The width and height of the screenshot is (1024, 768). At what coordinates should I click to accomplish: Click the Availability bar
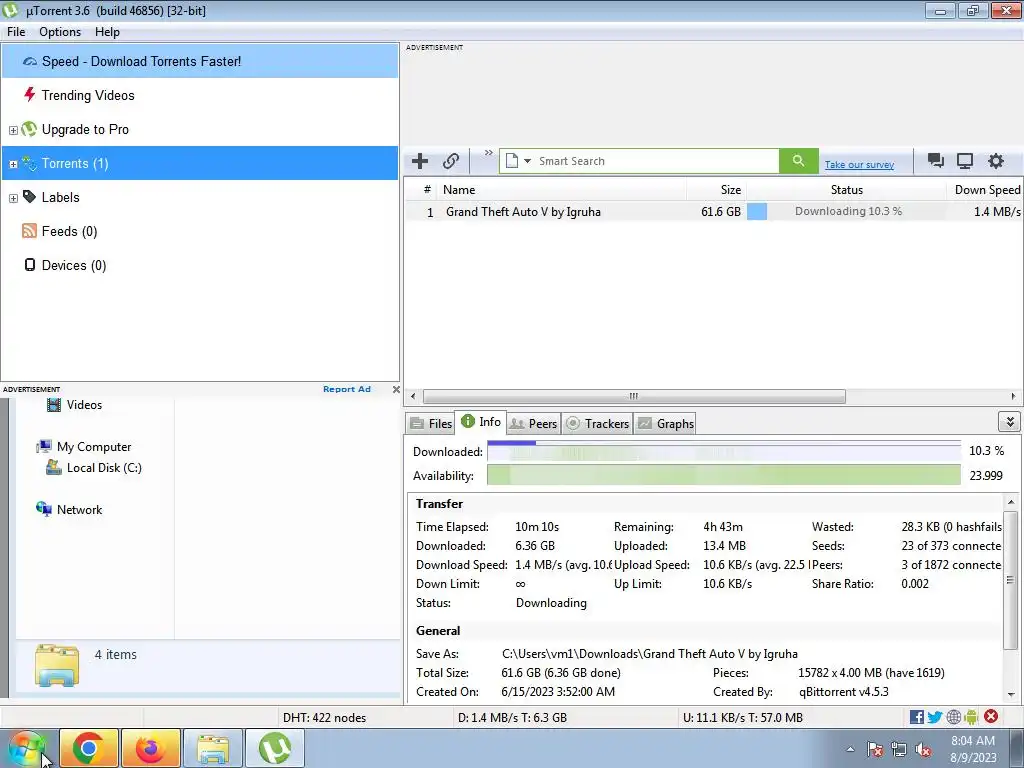(724, 475)
